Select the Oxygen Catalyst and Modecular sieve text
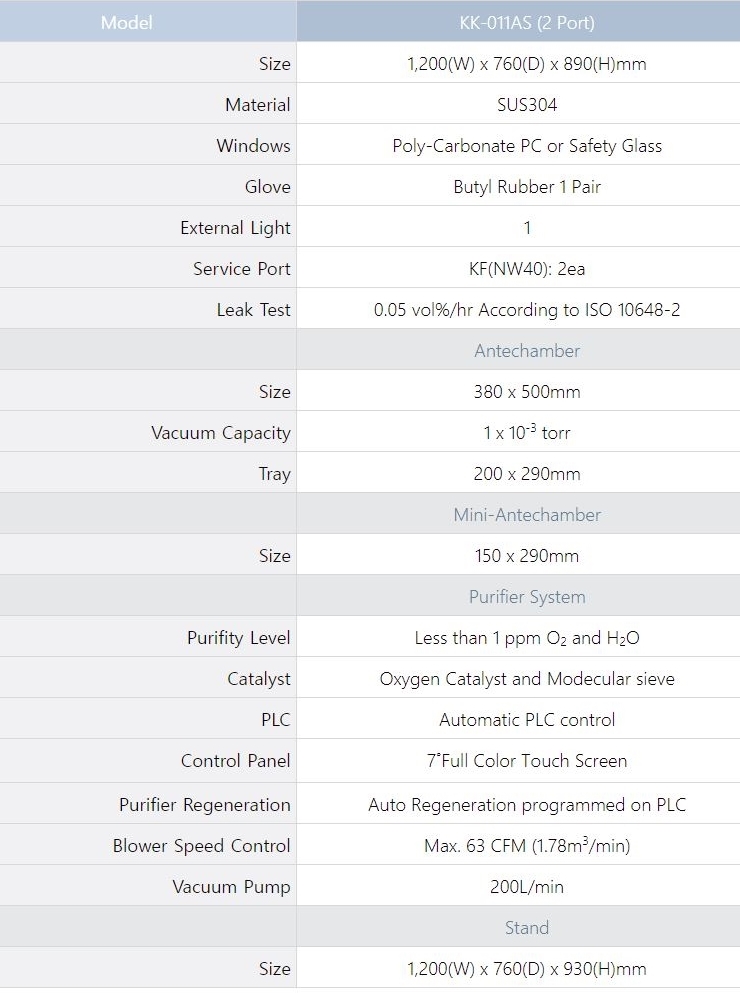740x993 pixels. (x=527, y=679)
